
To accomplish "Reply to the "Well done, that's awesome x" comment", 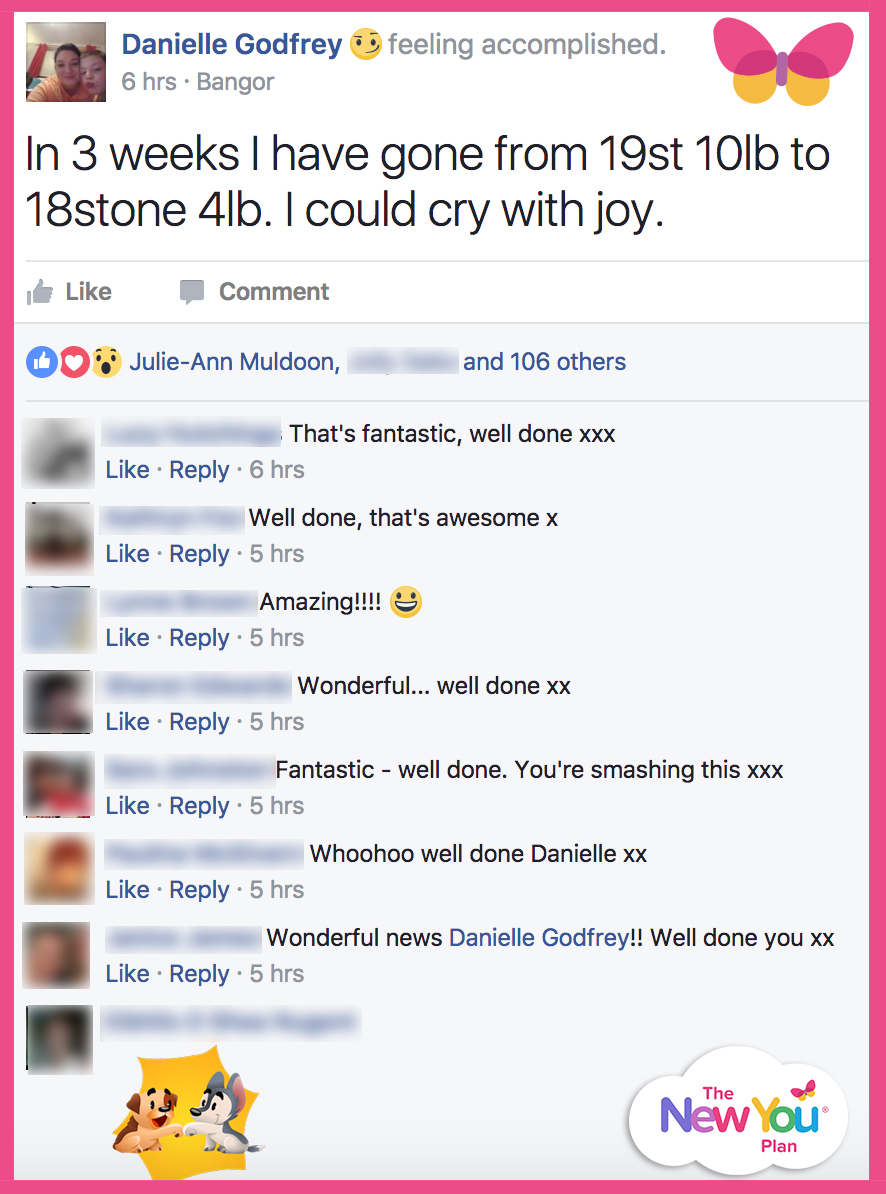I will pyautogui.click(x=199, y=554).
